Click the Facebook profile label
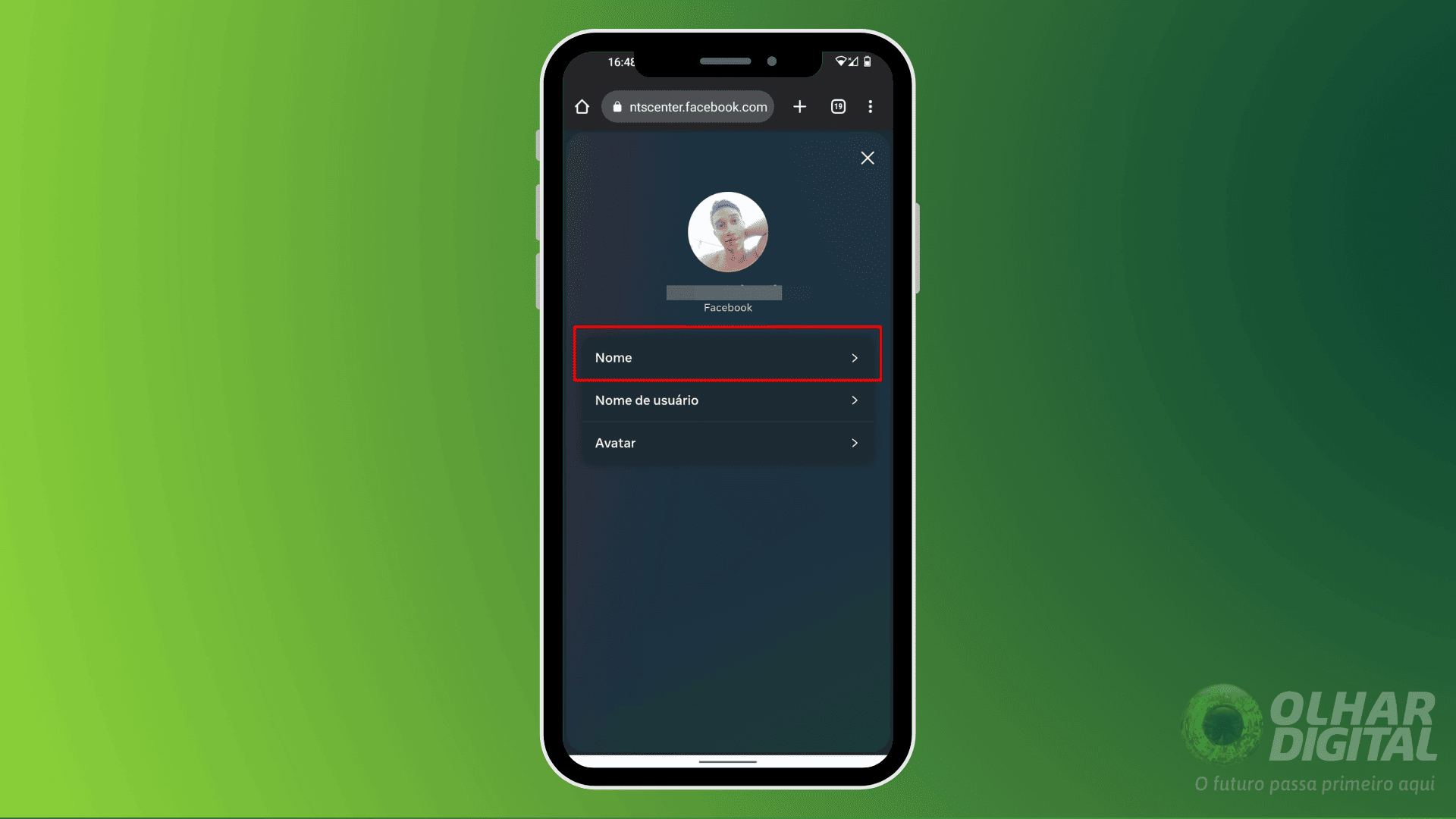This screenshot has width=1456, height=819. point(727,307)
